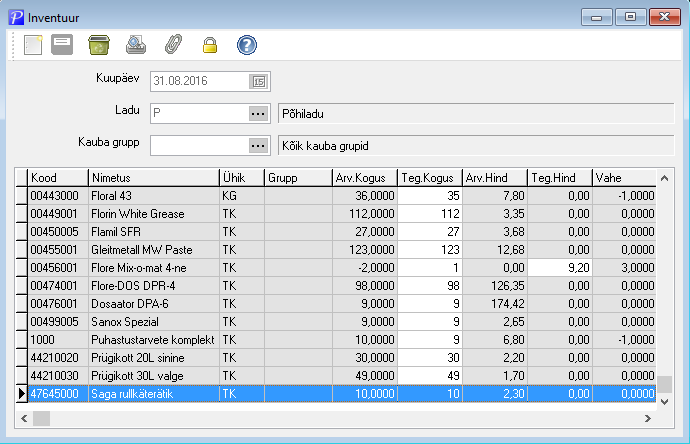Click the Vahe column header
Image resolution: width=690 pixels, height=444 pixels.
624,178
